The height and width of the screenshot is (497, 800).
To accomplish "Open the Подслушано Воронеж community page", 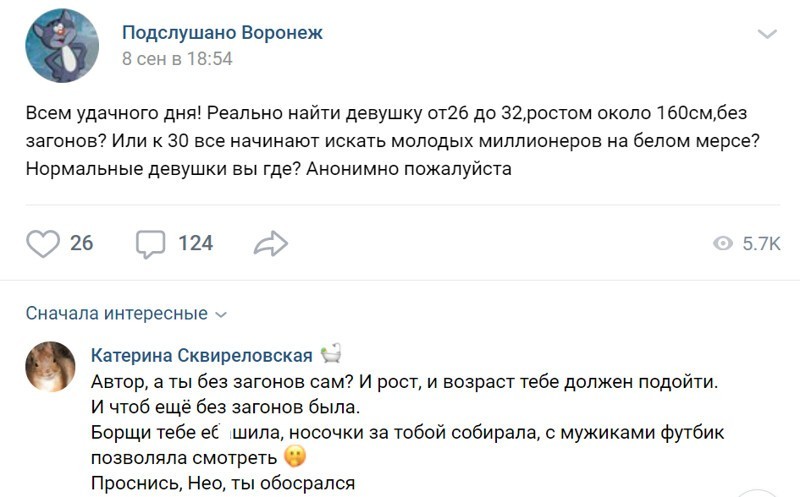I will point(222,33).
